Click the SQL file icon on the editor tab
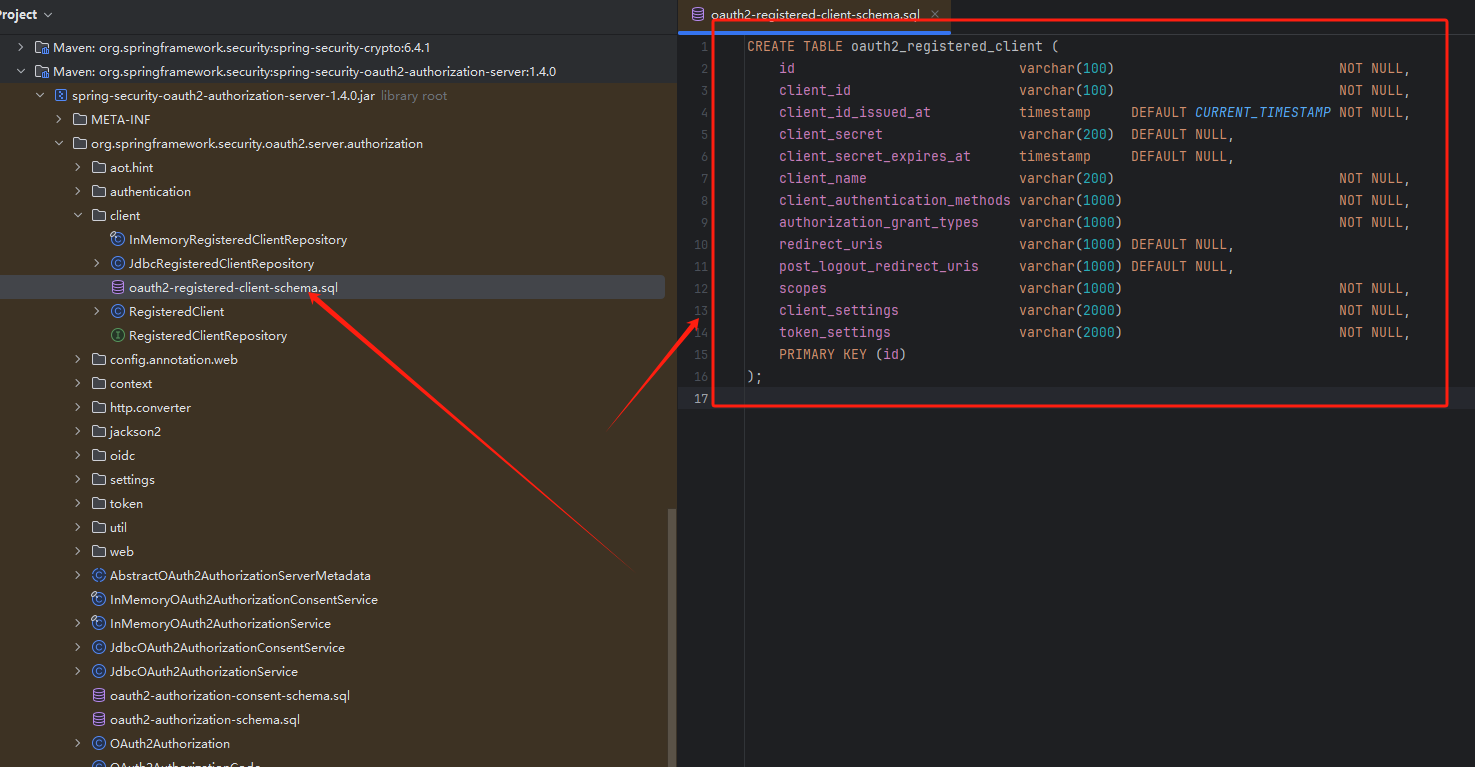 point(698,14)
